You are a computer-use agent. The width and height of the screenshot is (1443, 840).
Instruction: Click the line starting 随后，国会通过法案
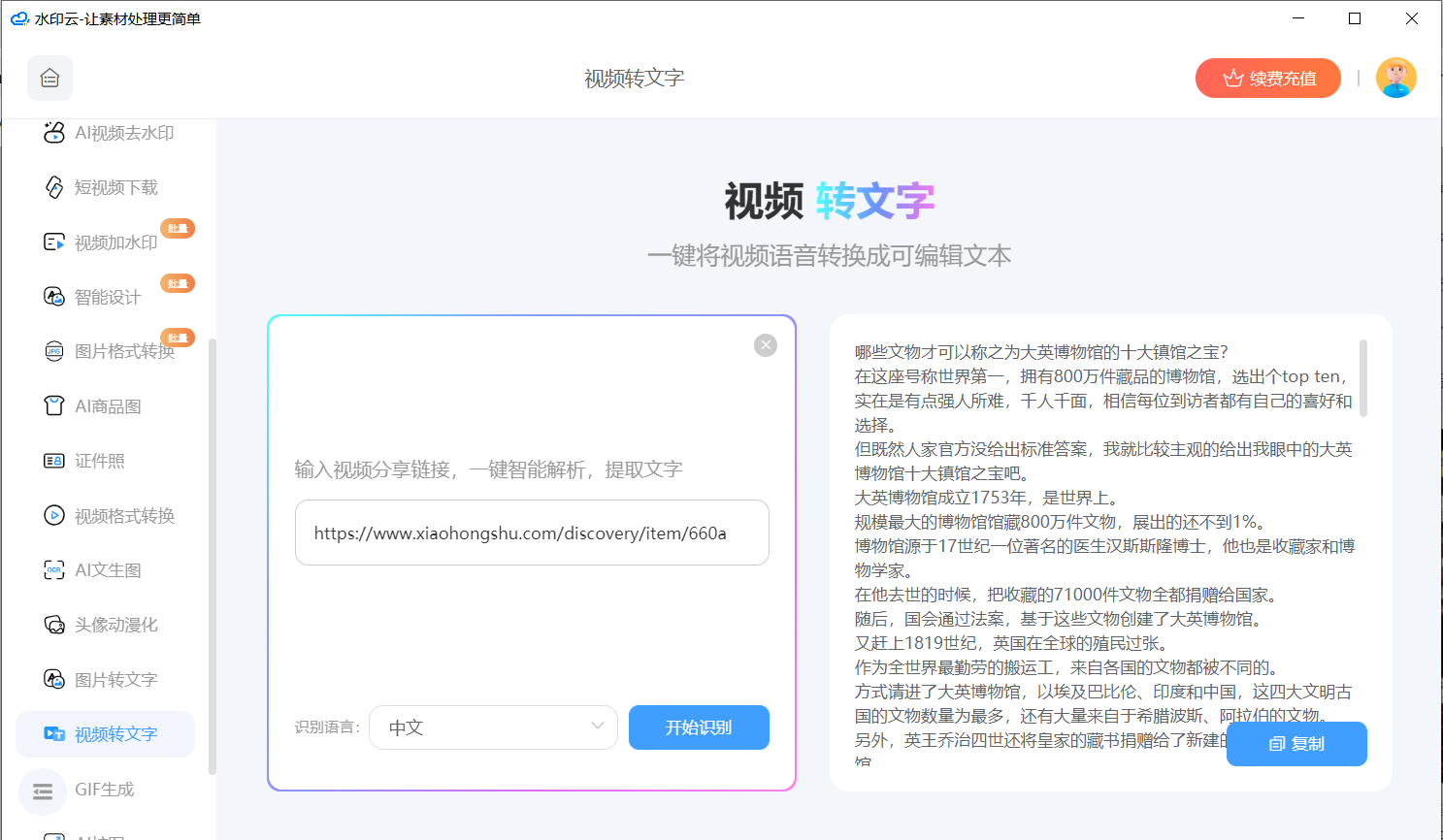[1059, 619]
